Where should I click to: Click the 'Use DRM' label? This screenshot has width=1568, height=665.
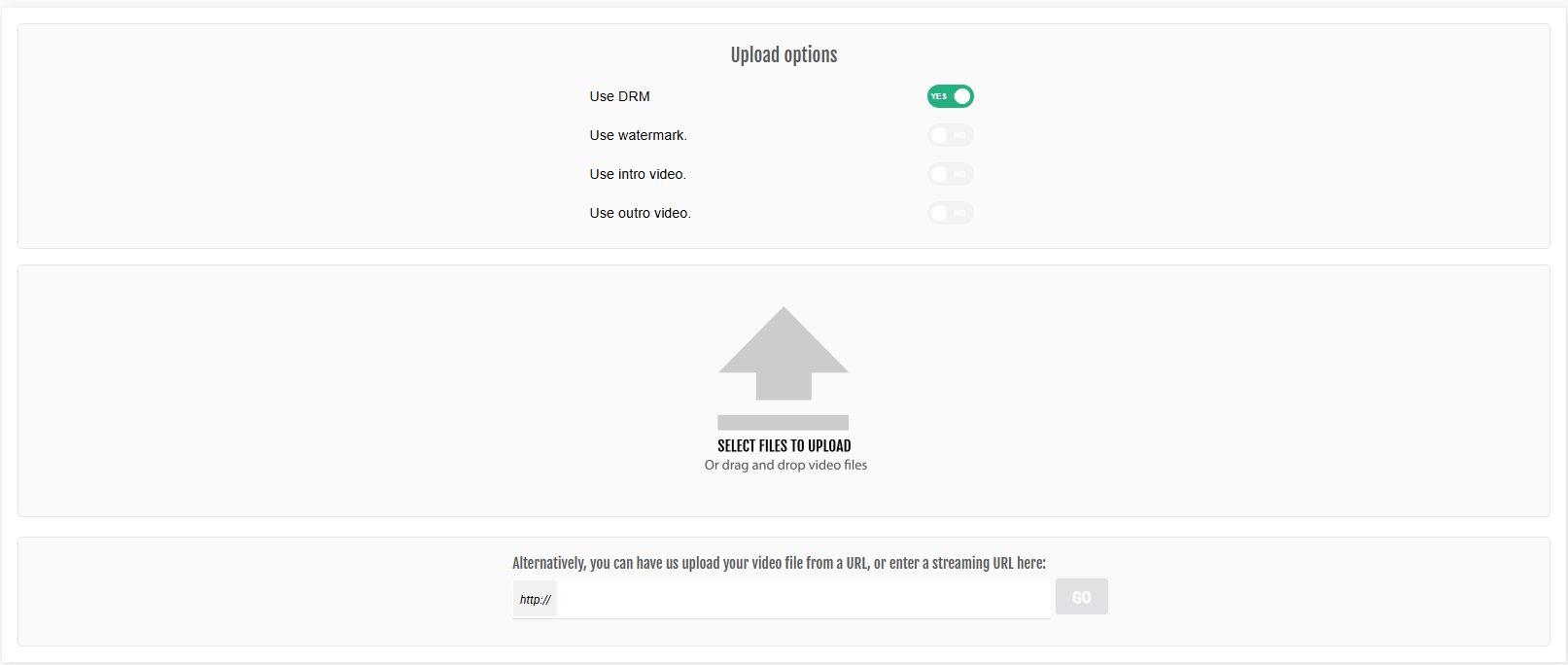point(619,96)
